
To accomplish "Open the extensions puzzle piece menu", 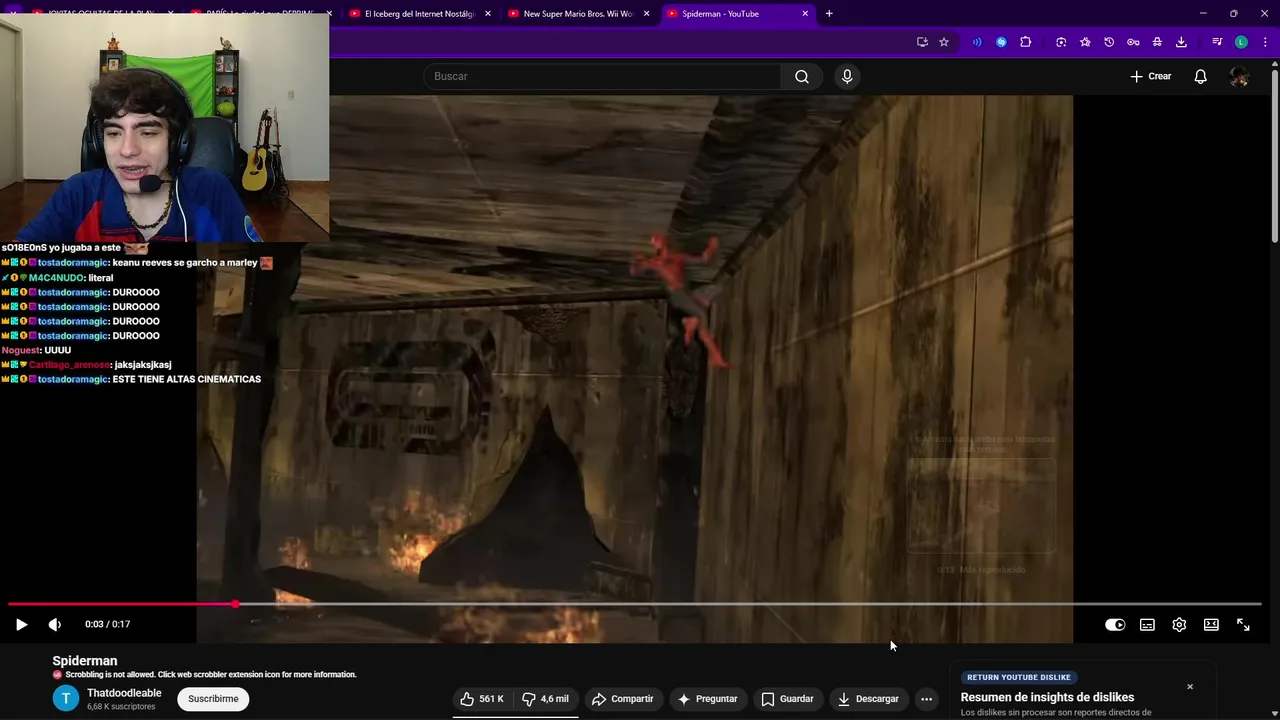I will (x=1025, y=42).
